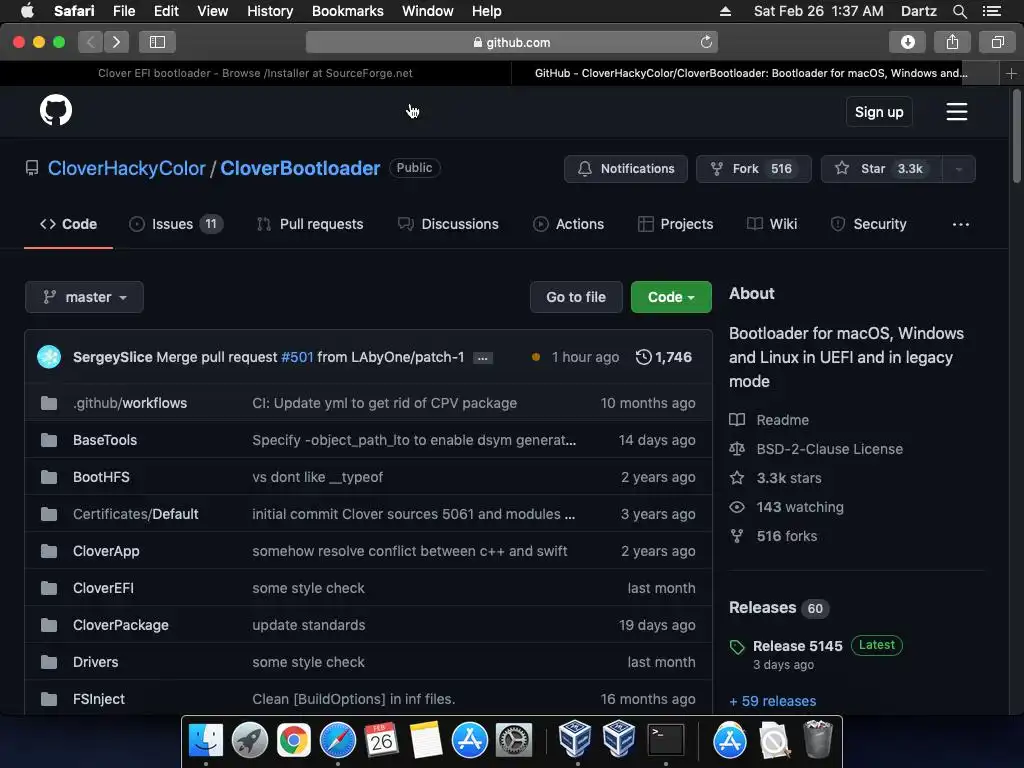
Task: Launch Google Chrome from dock
Action: [294, 741]
